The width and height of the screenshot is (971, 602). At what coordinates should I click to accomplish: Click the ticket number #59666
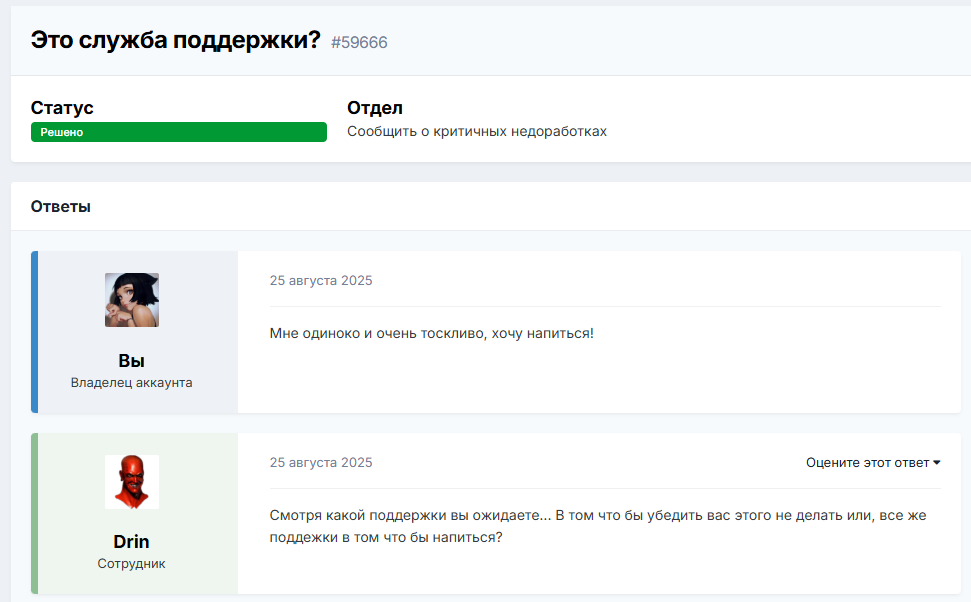359,42
